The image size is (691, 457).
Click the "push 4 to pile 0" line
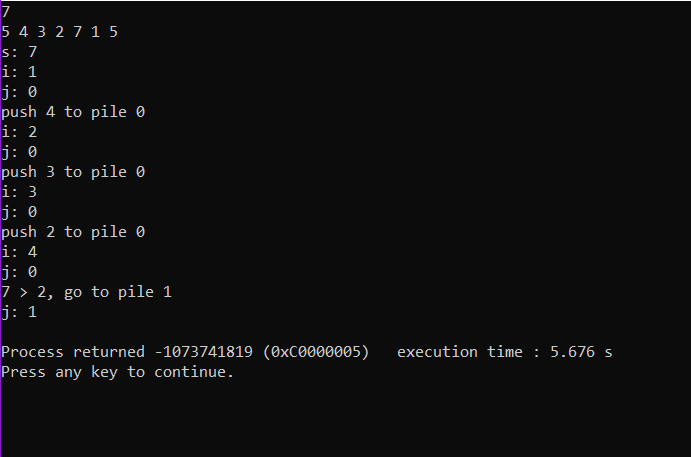tap(73, 112)
